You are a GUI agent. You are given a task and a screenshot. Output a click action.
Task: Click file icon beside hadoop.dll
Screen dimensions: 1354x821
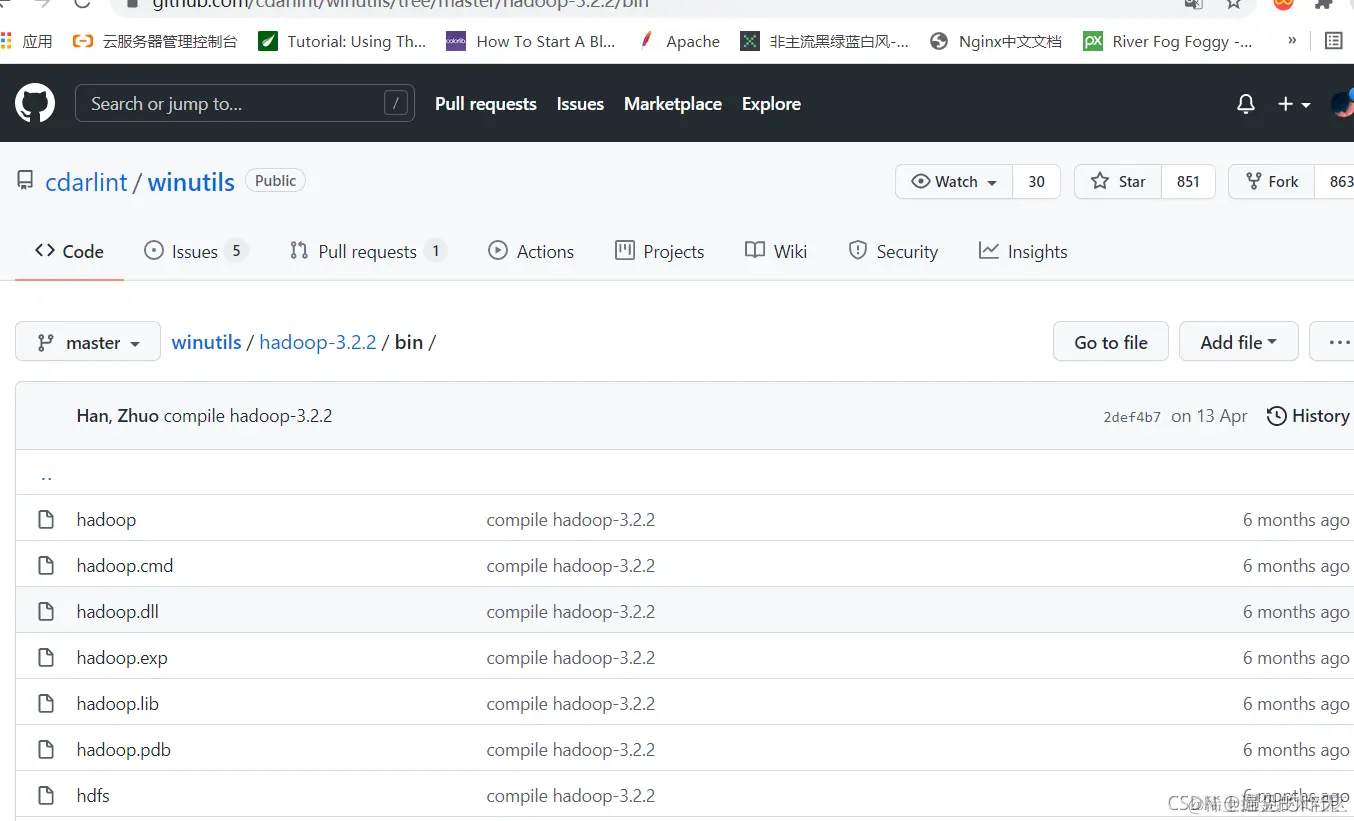point(45,612)
